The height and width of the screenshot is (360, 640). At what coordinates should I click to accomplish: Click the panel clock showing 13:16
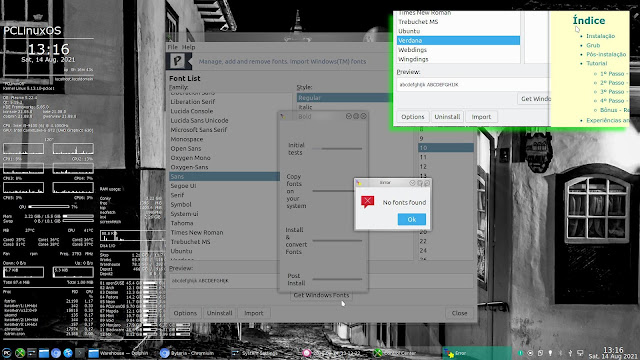coord(613,353)
